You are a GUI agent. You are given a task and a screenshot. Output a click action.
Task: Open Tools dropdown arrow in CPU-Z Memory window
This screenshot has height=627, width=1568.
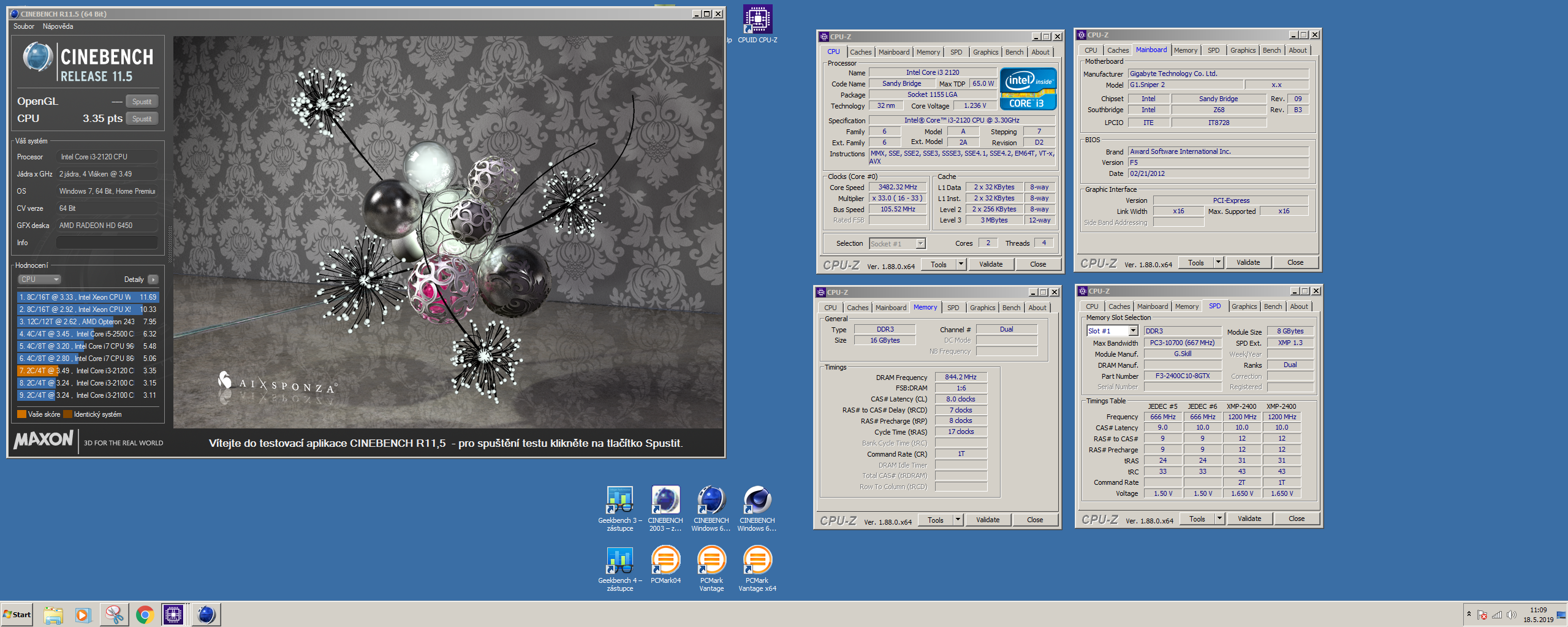point(958,520)
